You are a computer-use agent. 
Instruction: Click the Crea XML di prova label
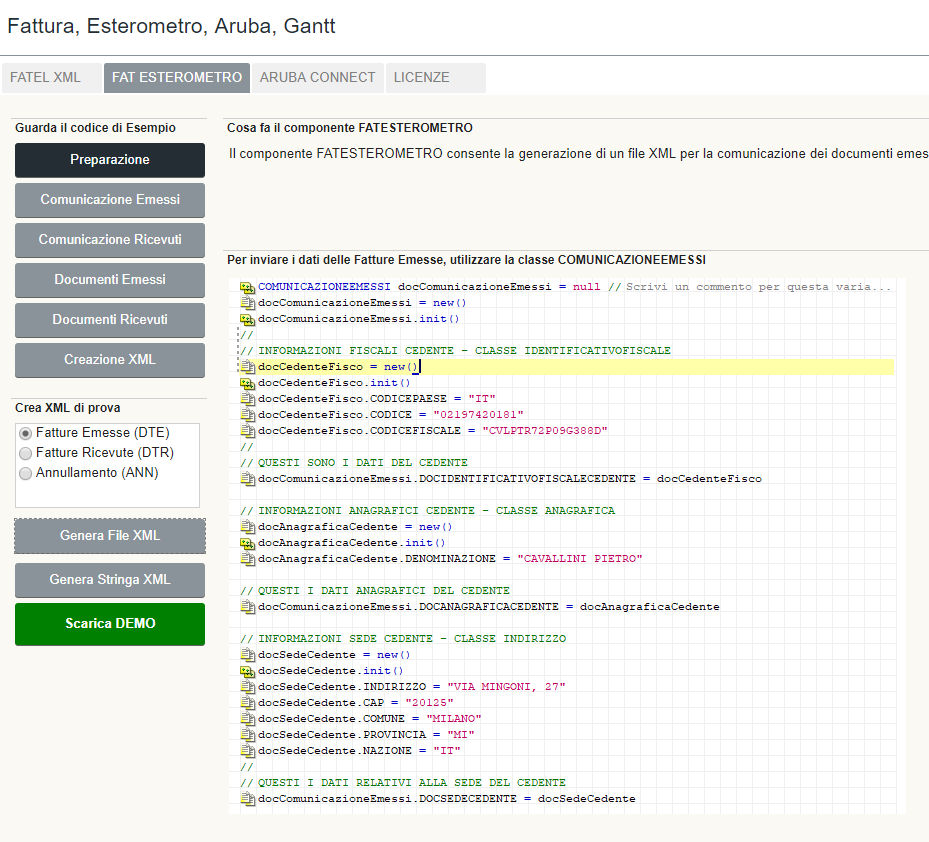[x=68, y=408]
